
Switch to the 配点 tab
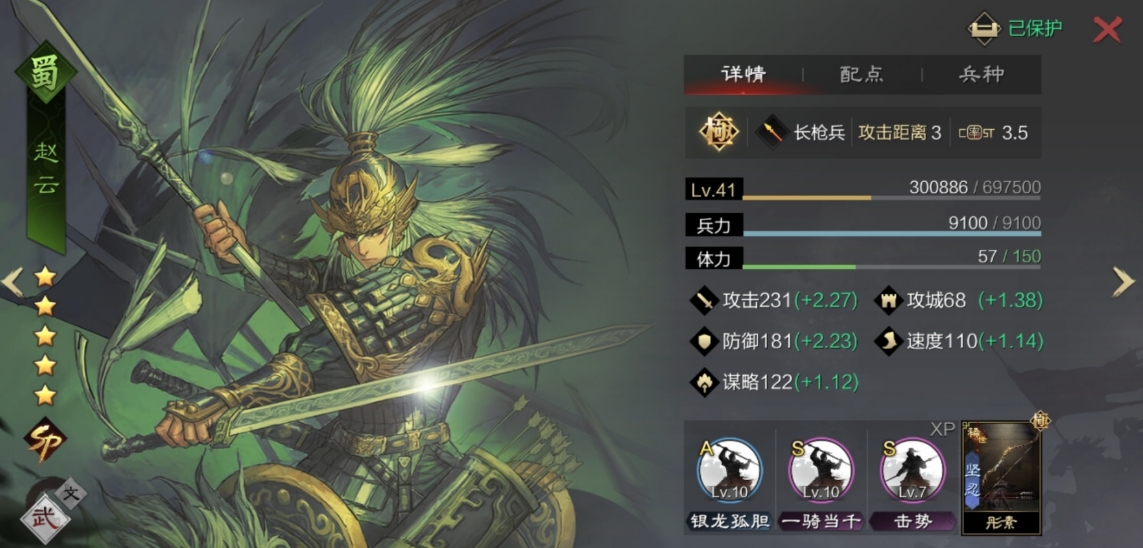862,74
